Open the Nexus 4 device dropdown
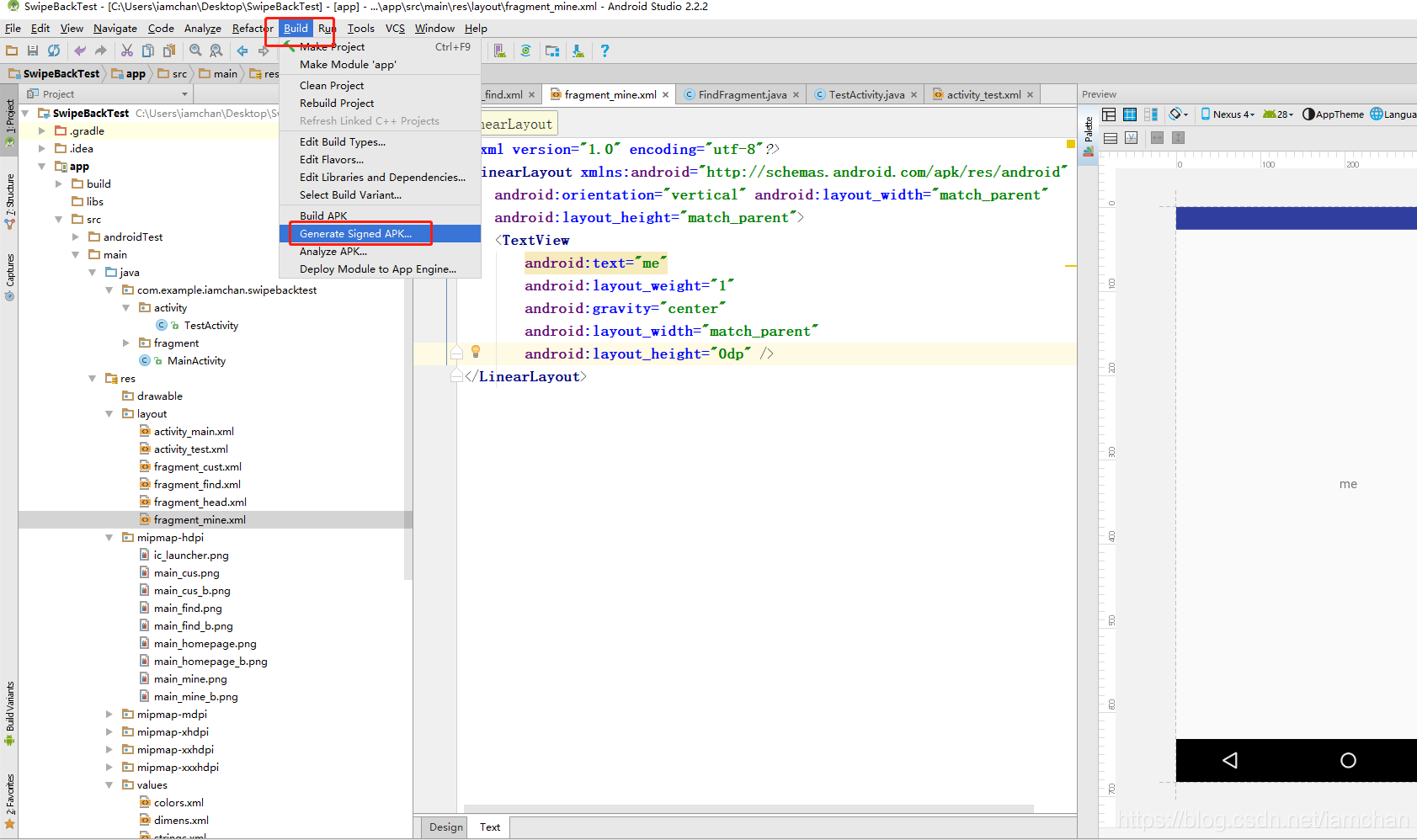Screen dimensions: 1417x840 pos(1228,114)
